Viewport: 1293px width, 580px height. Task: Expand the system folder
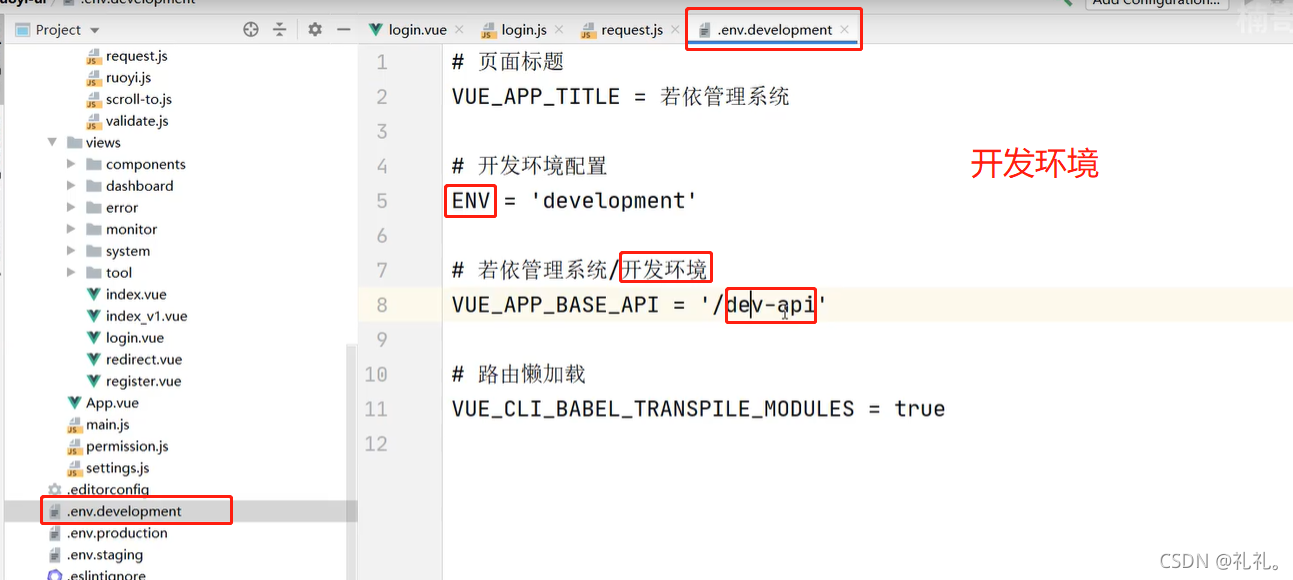pos(71,251)
